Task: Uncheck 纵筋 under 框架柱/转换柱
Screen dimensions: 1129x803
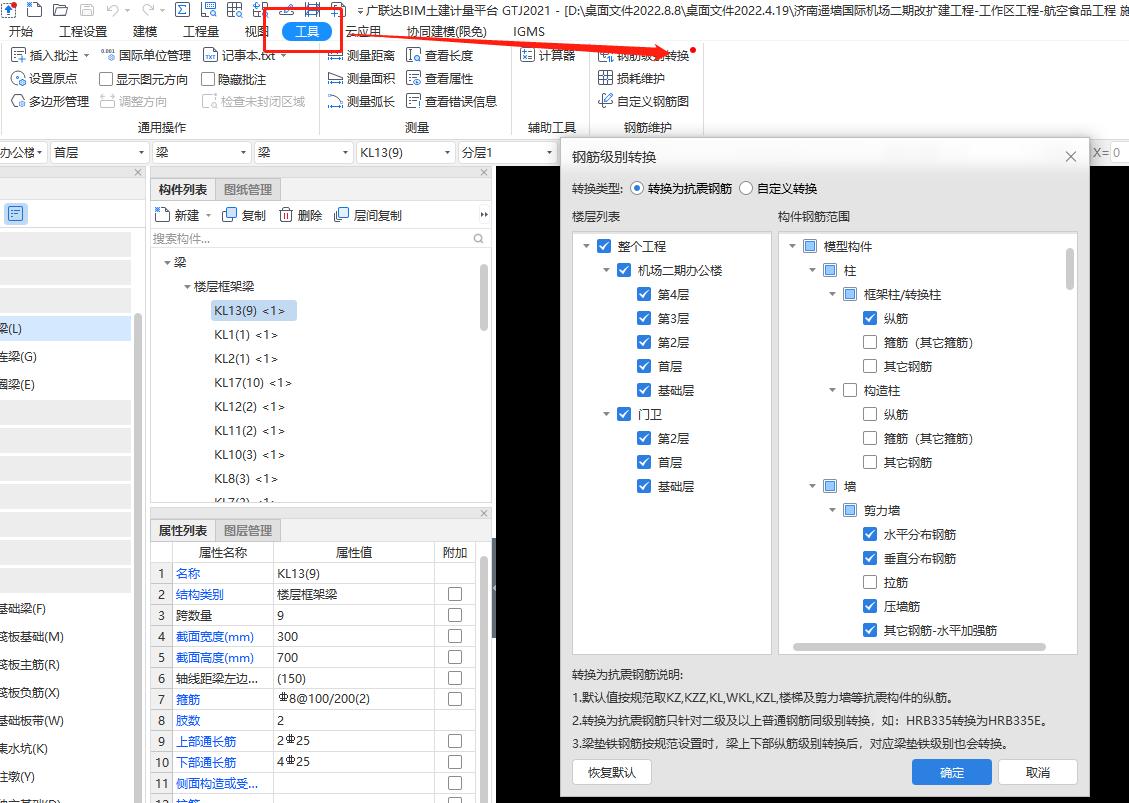Action: point(869,317)
